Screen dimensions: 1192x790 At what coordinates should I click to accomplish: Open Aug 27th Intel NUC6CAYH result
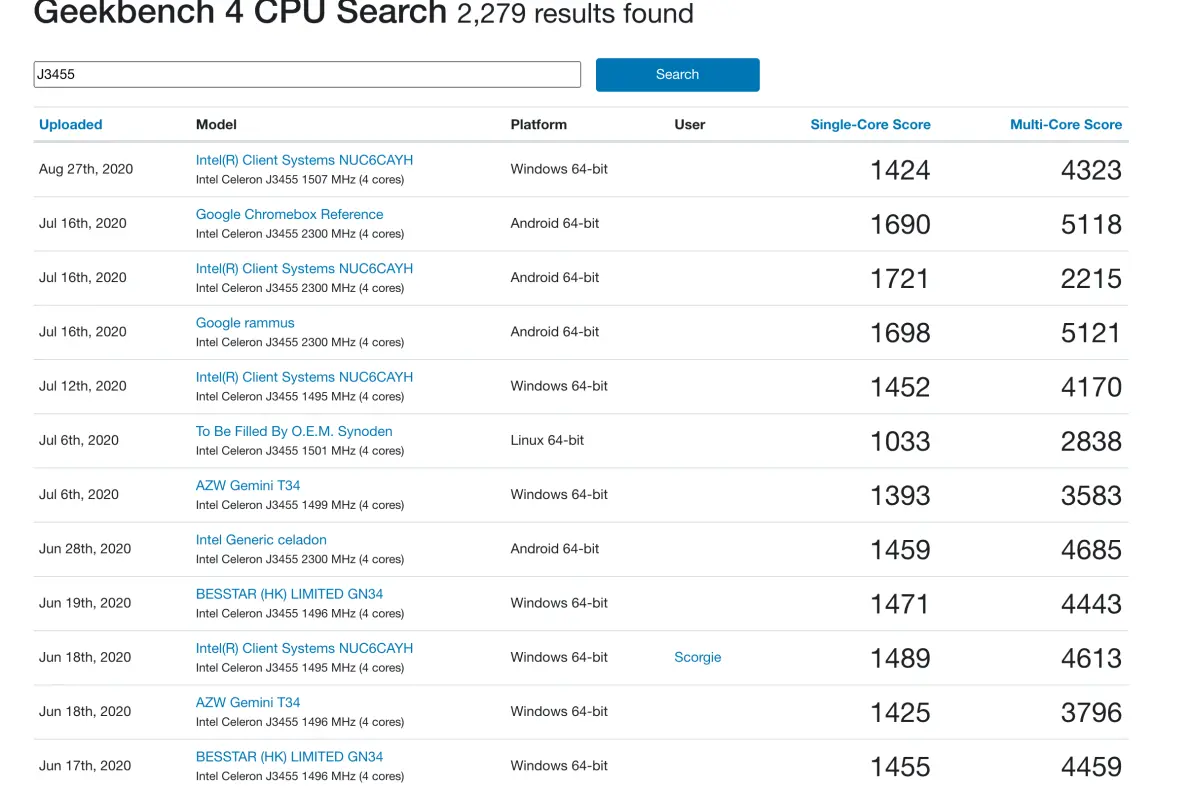tap(304, 160)
